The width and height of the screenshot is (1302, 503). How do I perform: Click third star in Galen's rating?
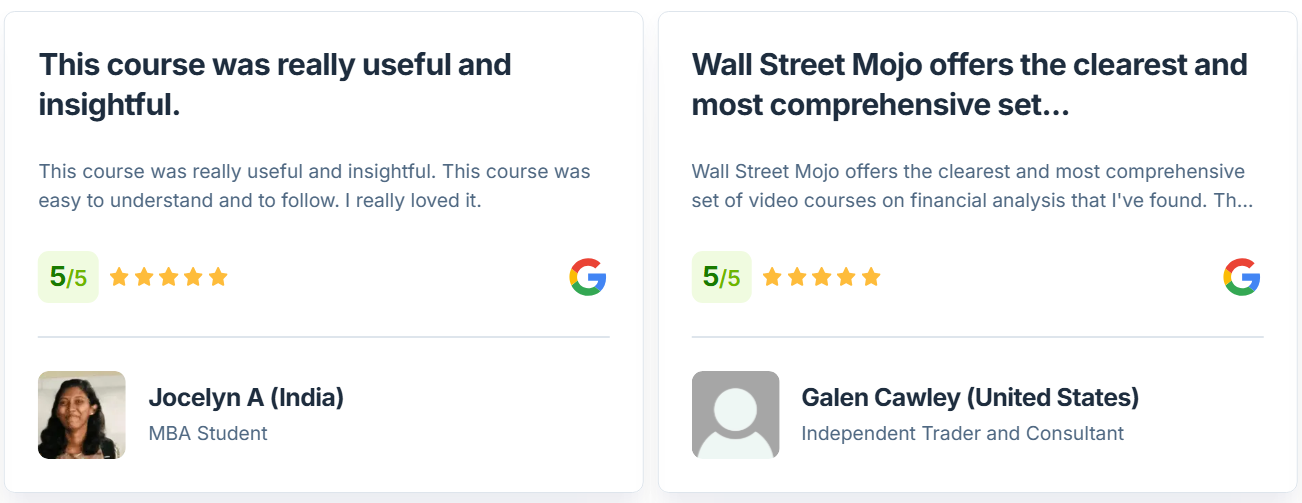tap(822, 277)
